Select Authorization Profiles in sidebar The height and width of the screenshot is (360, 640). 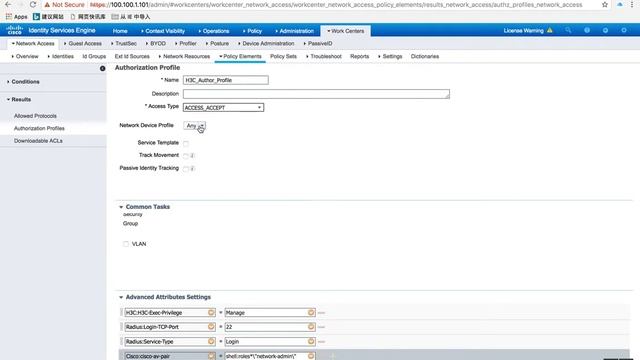pos(39,128)
